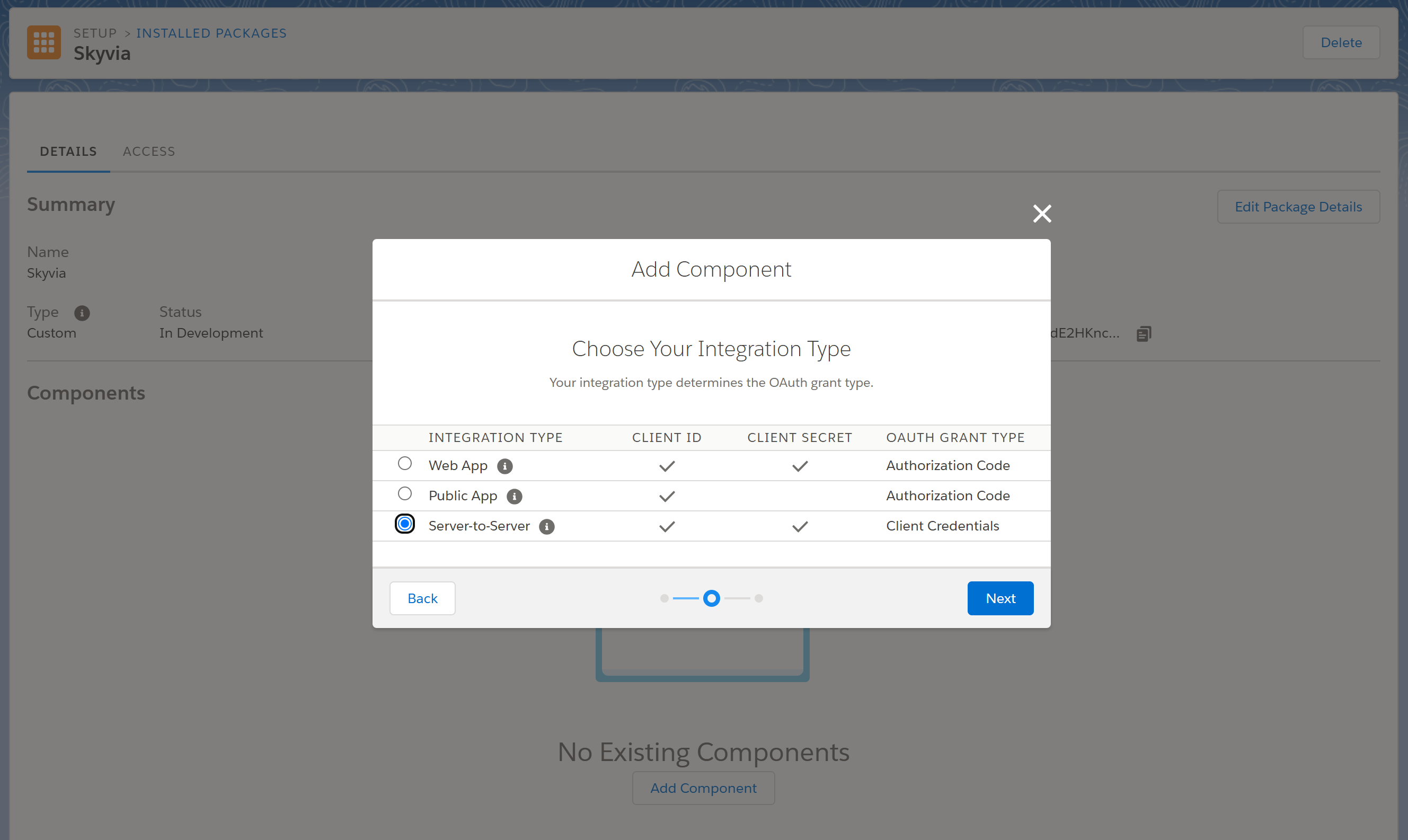The image size is (1408, 840).
Task: Click Server-to-Server Client Secret checkmark
Action: point(800,527)
